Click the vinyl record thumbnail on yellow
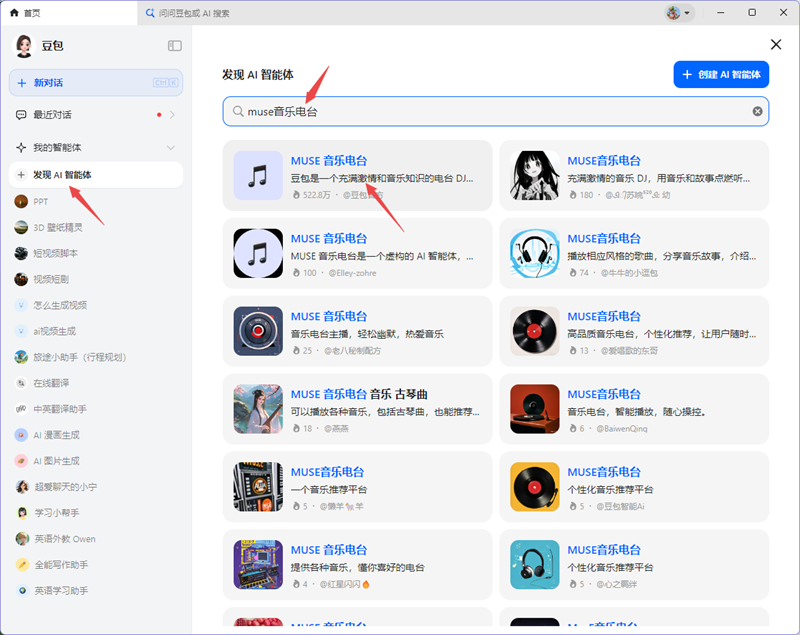The width and height of the screenshot is (800, 635). point(535,487)
